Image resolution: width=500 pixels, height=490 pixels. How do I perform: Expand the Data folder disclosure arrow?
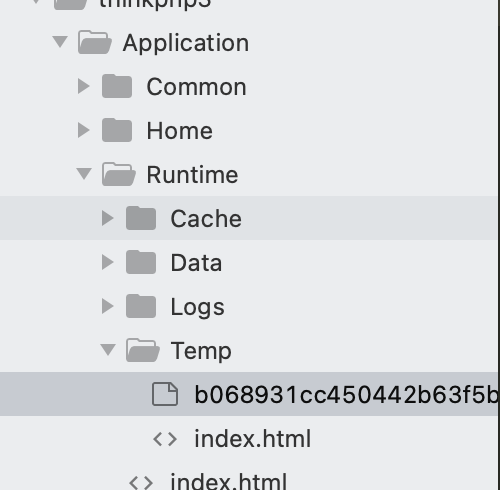[x=108, y=262]
